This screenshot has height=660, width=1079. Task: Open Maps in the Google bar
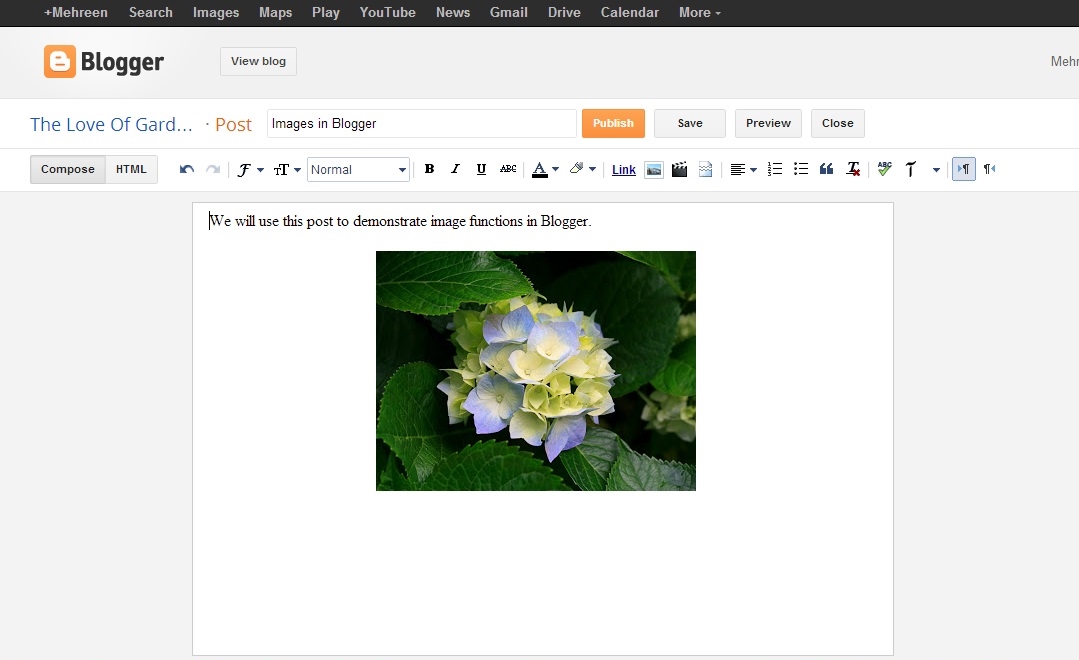click(275, 12)
